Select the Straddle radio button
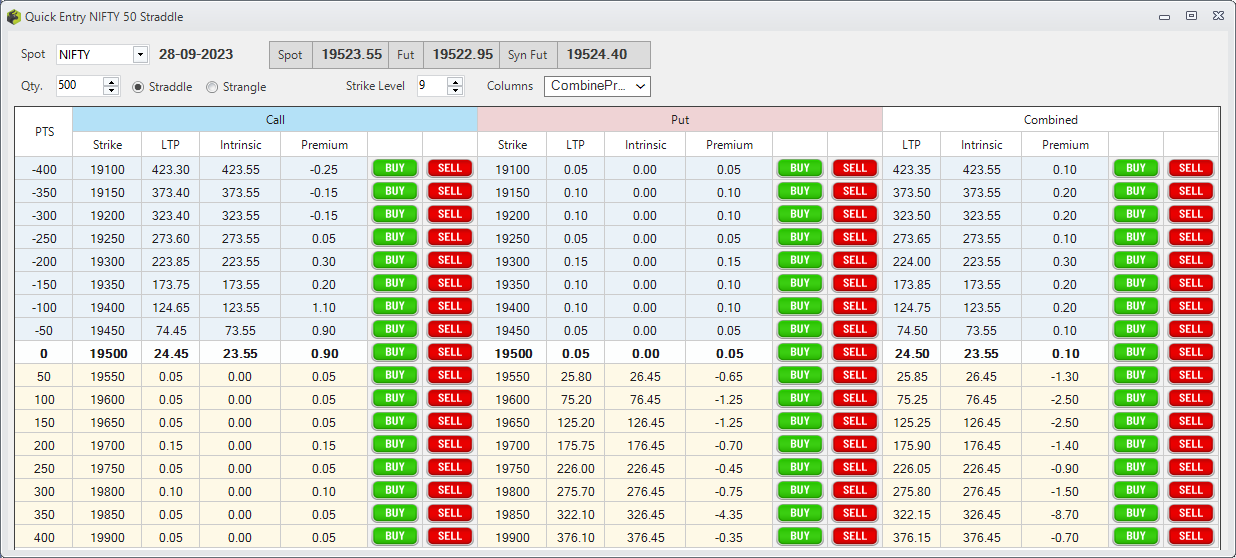Viewport: 1236px width, 558px height. click(139, 87)
